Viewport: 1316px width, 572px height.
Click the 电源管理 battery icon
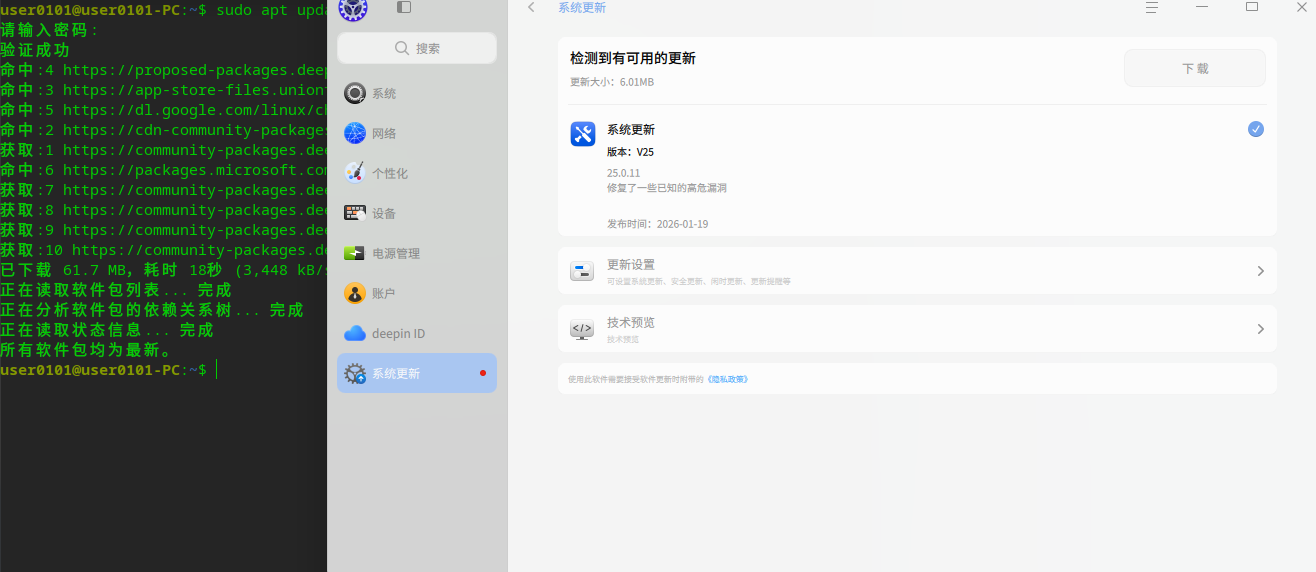(355, 253)
